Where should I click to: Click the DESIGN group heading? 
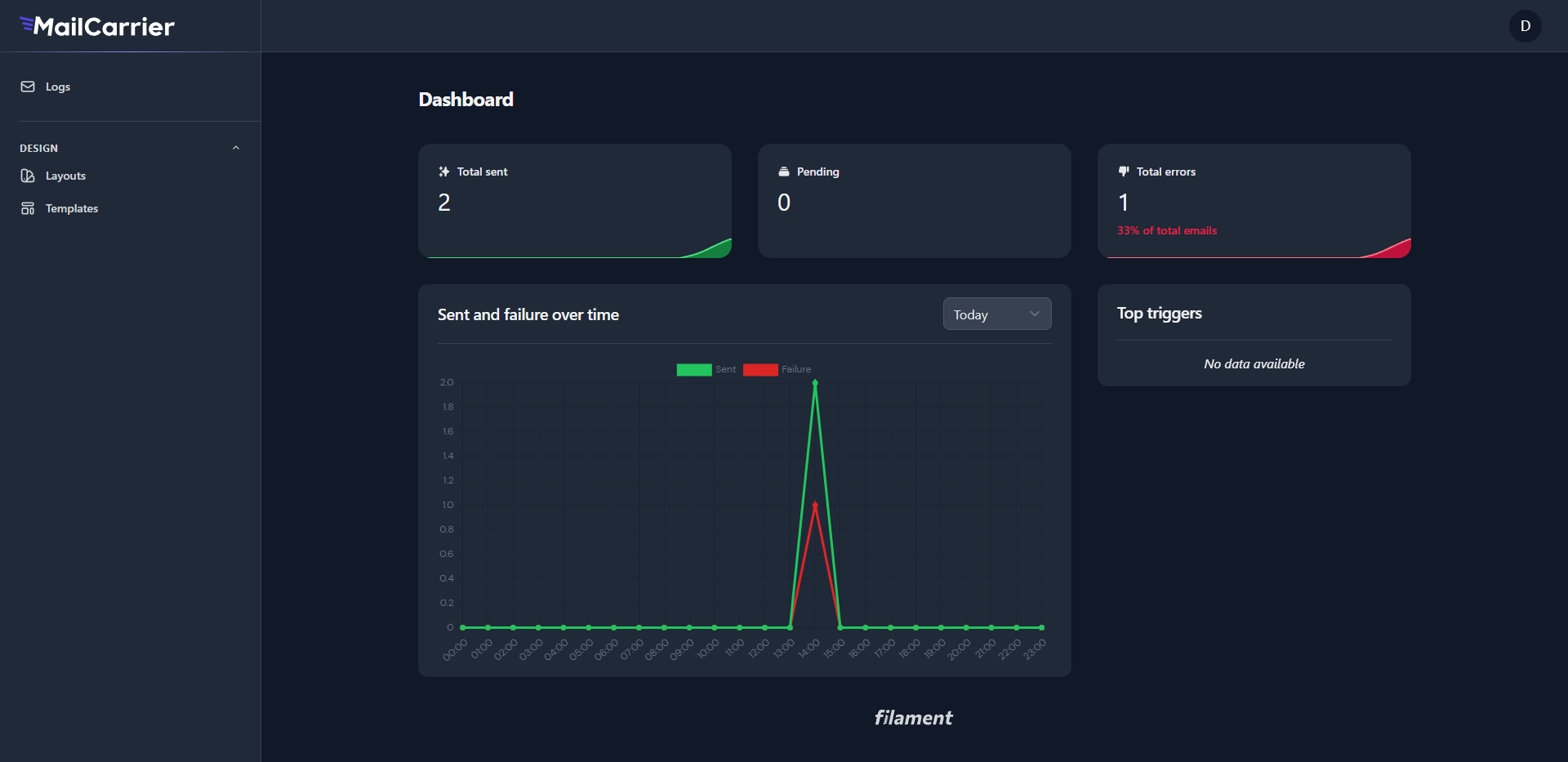coord(39,149)
